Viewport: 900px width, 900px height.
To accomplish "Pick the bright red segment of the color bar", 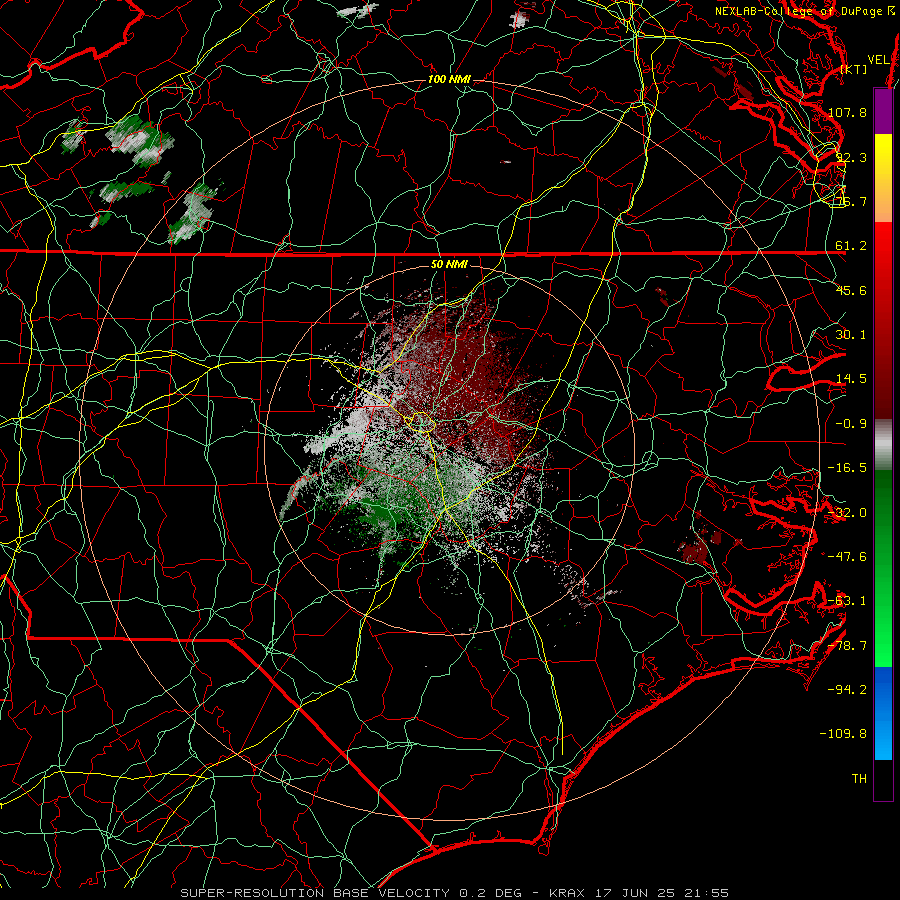I will click(x=883, y=245).
